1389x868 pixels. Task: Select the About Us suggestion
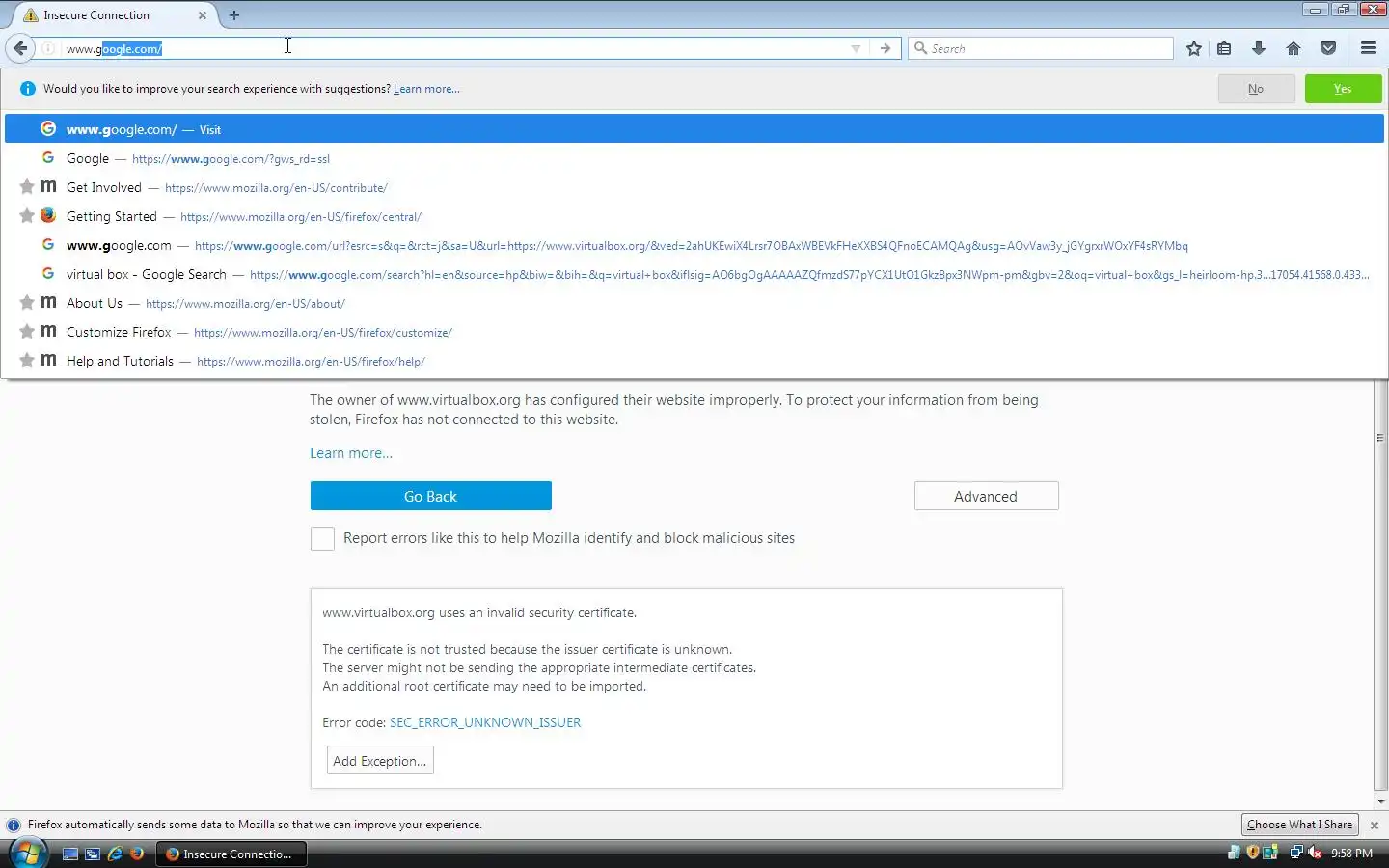click(x=694, y=303)
